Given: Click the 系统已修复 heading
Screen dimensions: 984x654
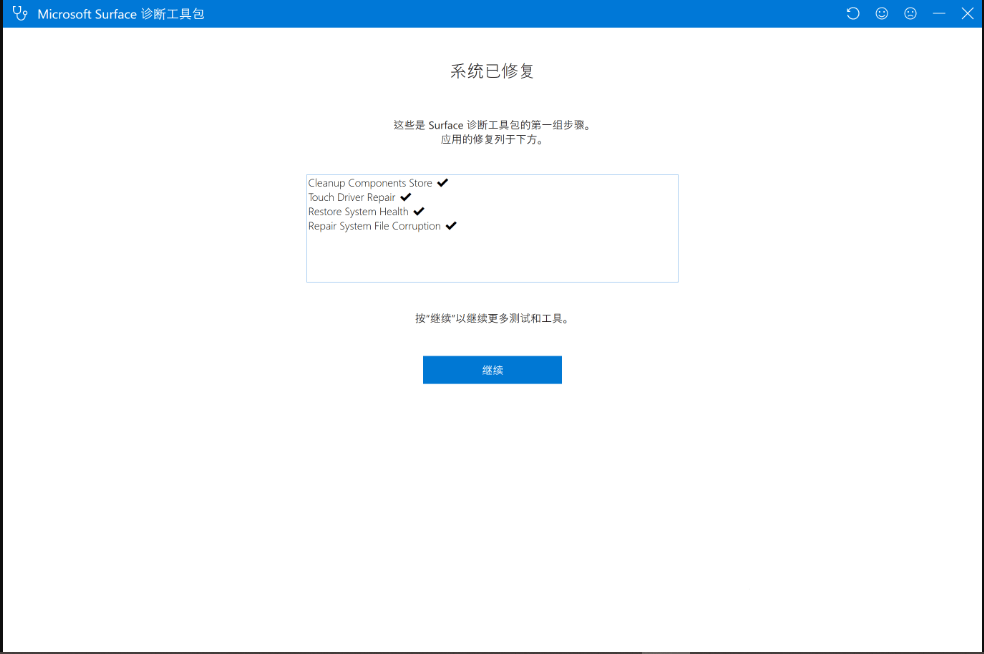Looking at the screenshot, I should pyautogui.click(x=492, y=71).
